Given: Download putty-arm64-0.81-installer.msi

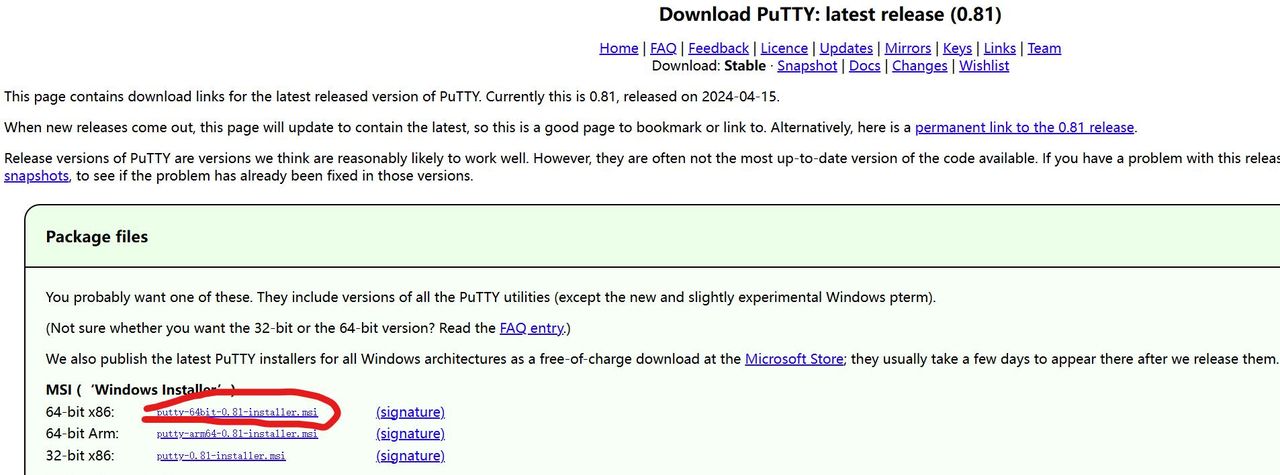Looking at the screenshot, I should 237,434.
